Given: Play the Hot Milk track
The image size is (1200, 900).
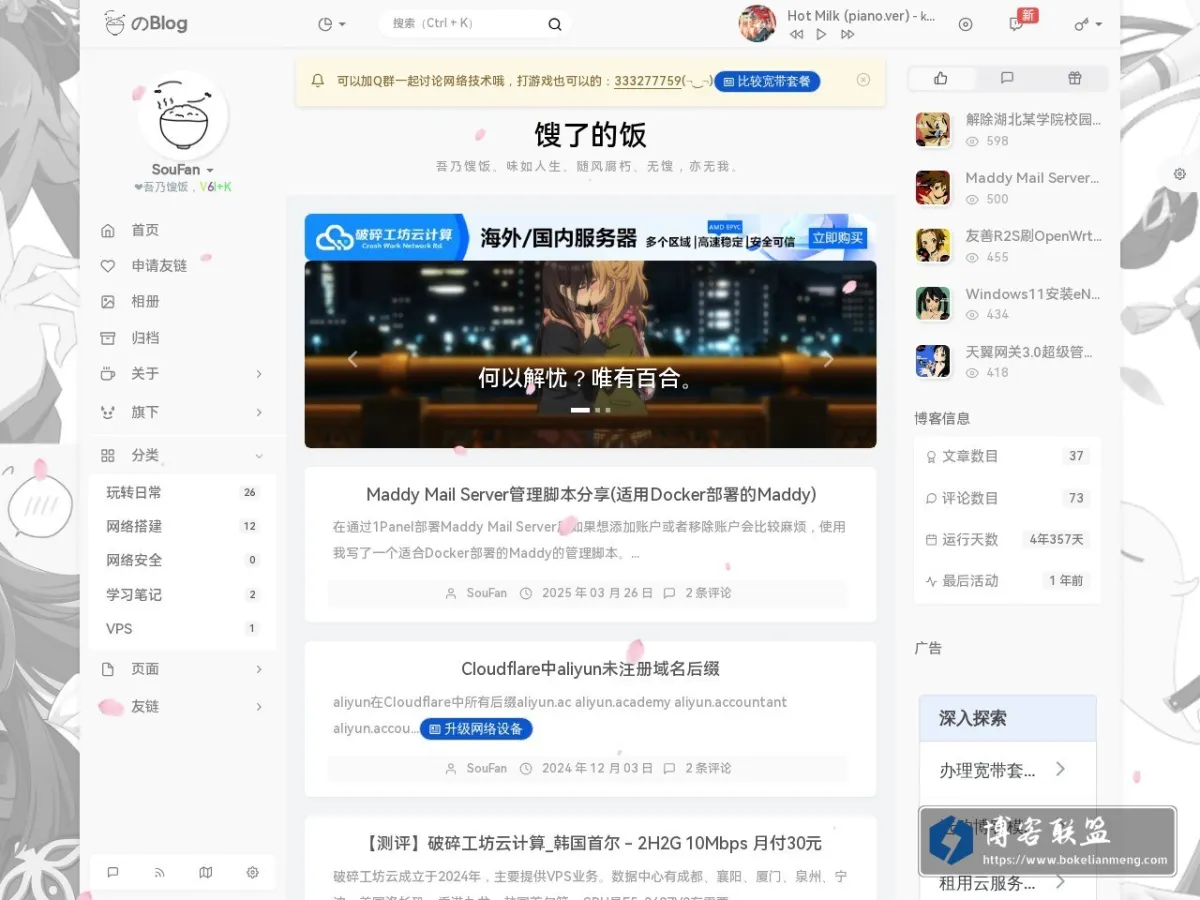Looking at the screenshot, I should [821, 34].
